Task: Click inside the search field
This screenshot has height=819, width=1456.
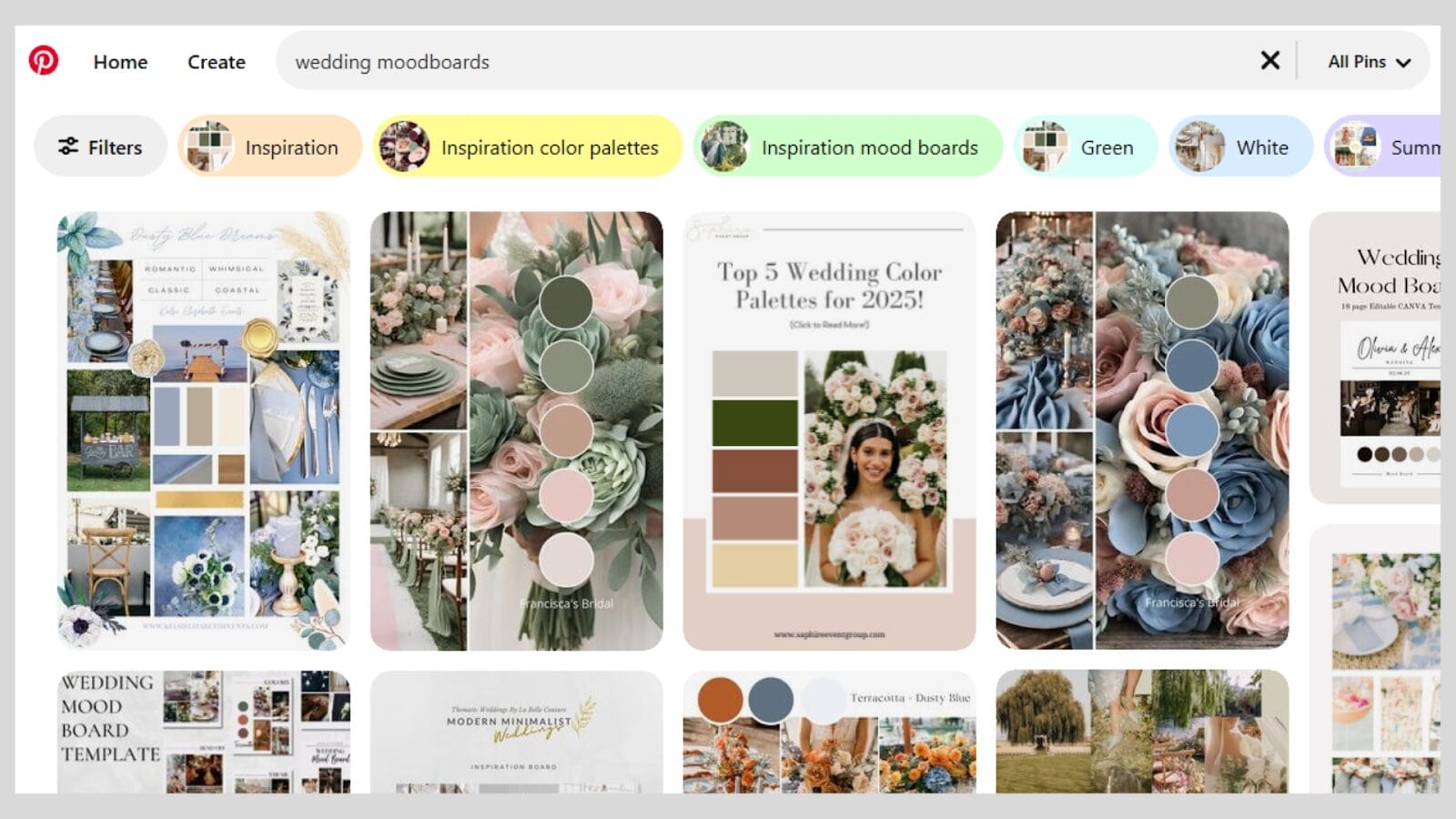Action: pyautogui.click(x=637, y=61)
